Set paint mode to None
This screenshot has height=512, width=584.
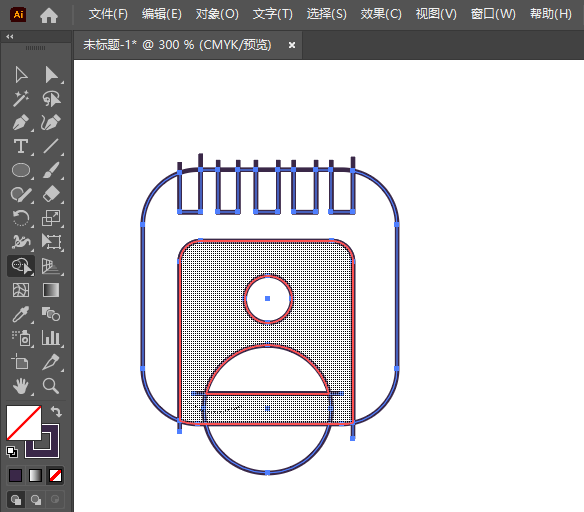pyautogui.click(x=56, y=476)
